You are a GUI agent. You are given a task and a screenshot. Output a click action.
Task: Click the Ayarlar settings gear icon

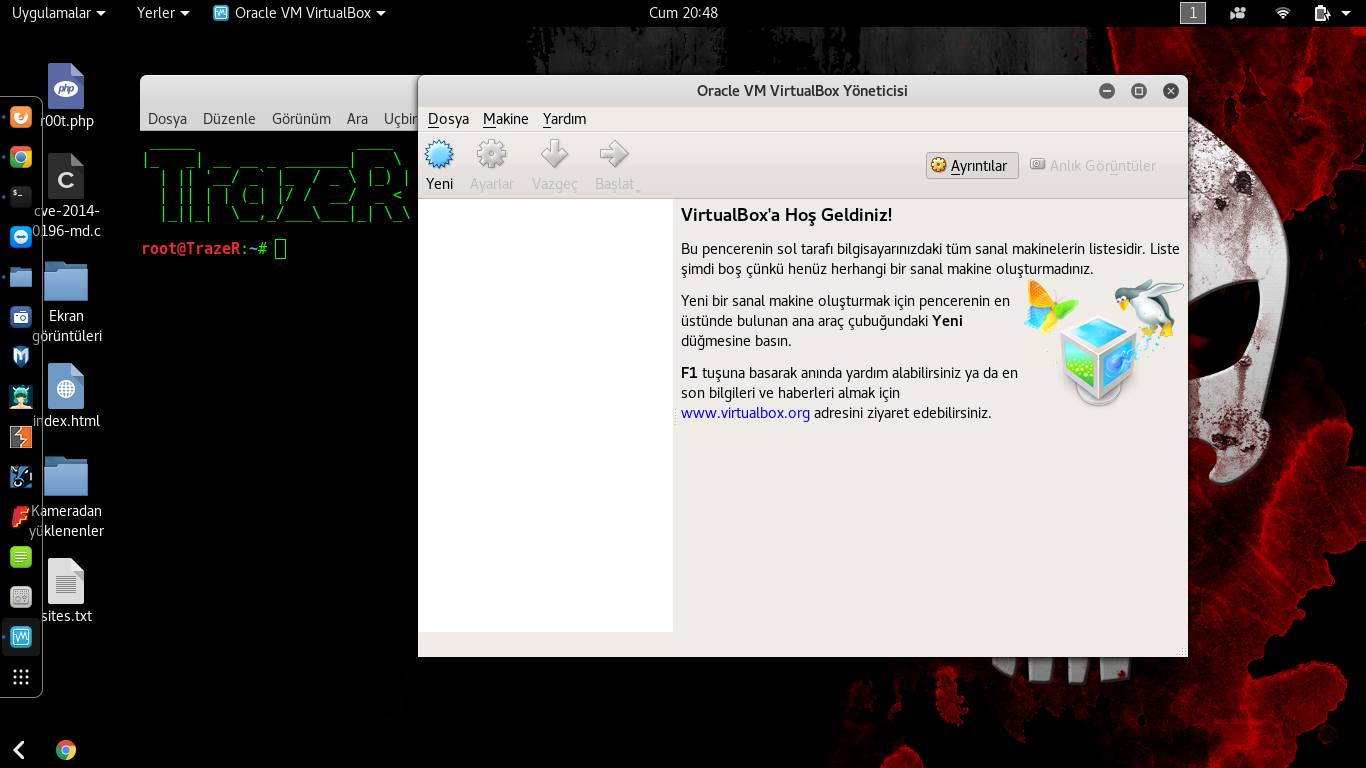coord(492,154)
